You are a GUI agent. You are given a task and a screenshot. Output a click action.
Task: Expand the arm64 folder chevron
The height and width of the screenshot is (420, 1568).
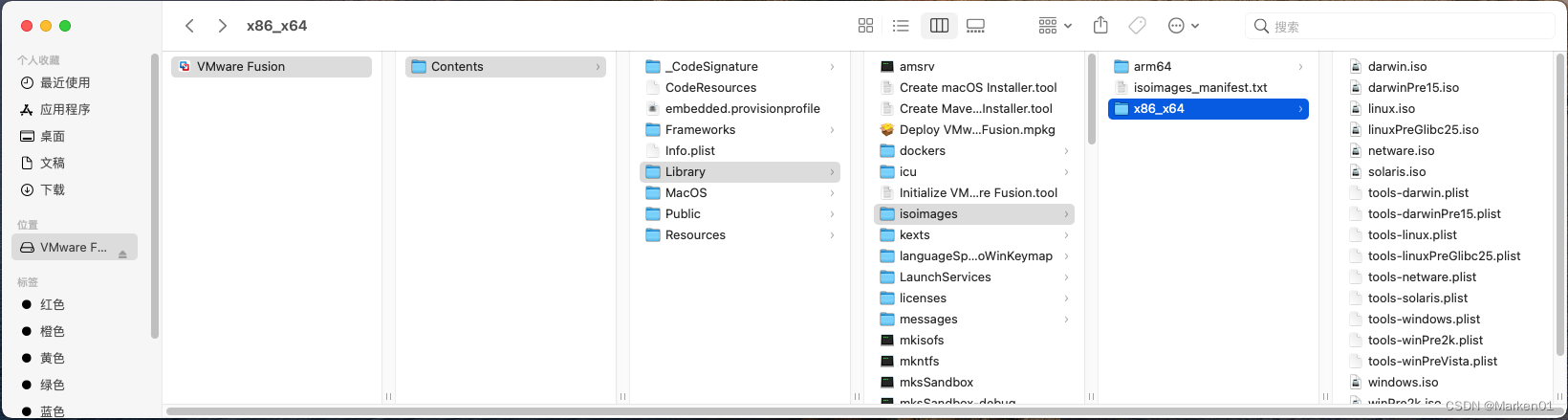point(1300,66)
